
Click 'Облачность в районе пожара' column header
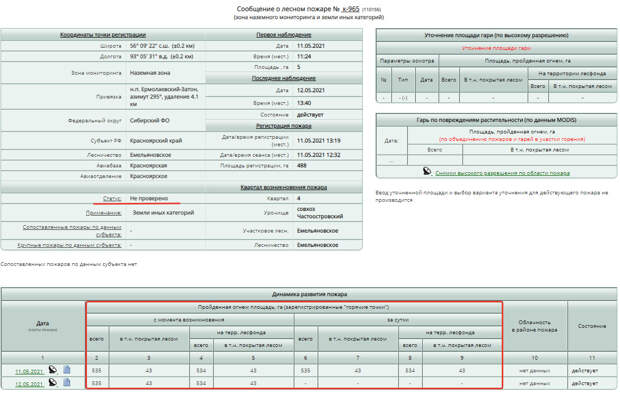point(535,326)
